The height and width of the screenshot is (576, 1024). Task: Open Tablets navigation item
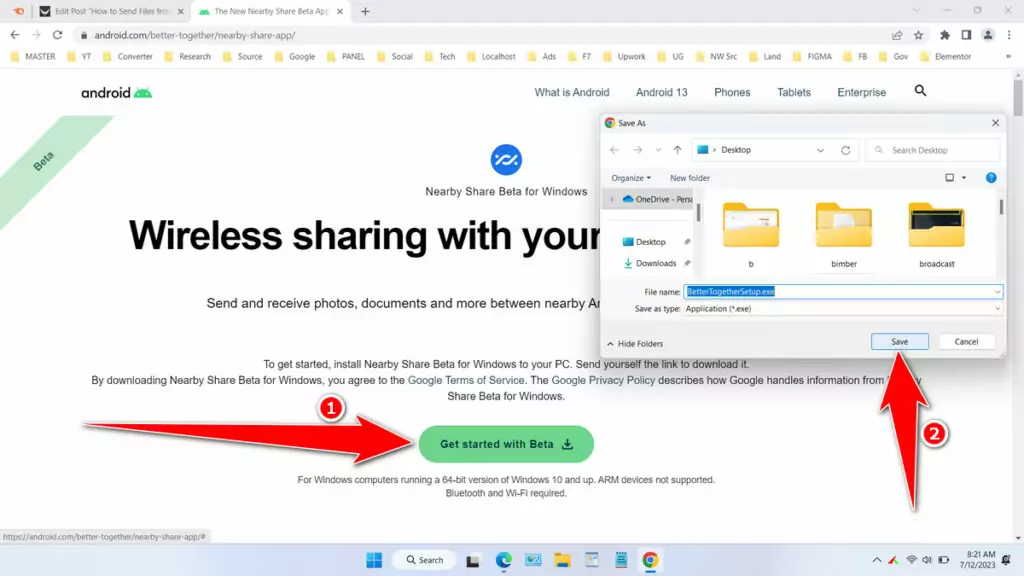(793, 93)
